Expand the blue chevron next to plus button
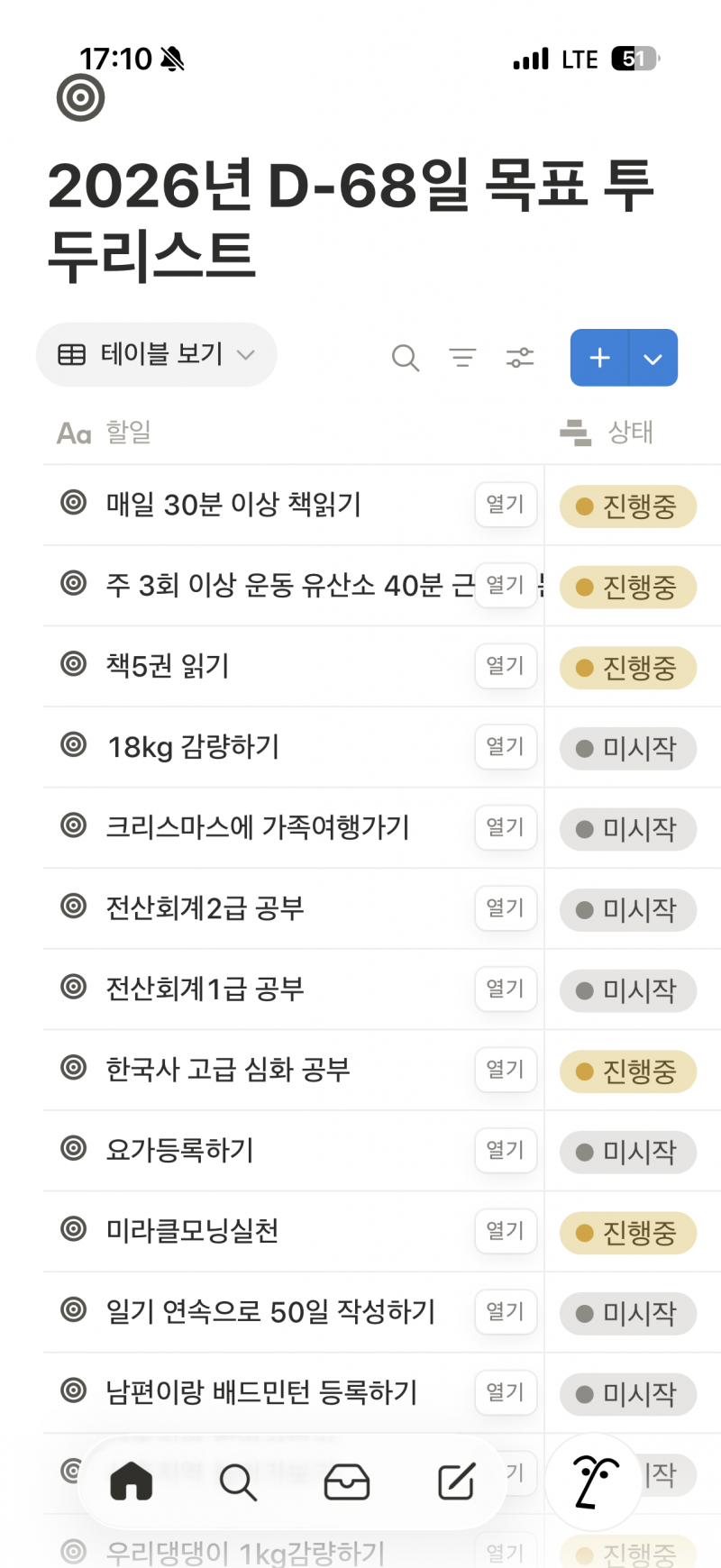 click(653, 358)
